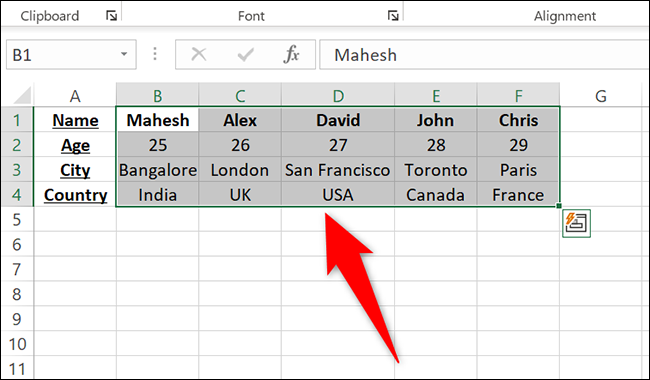Click the Insert Function fx icon

point(291,54)
